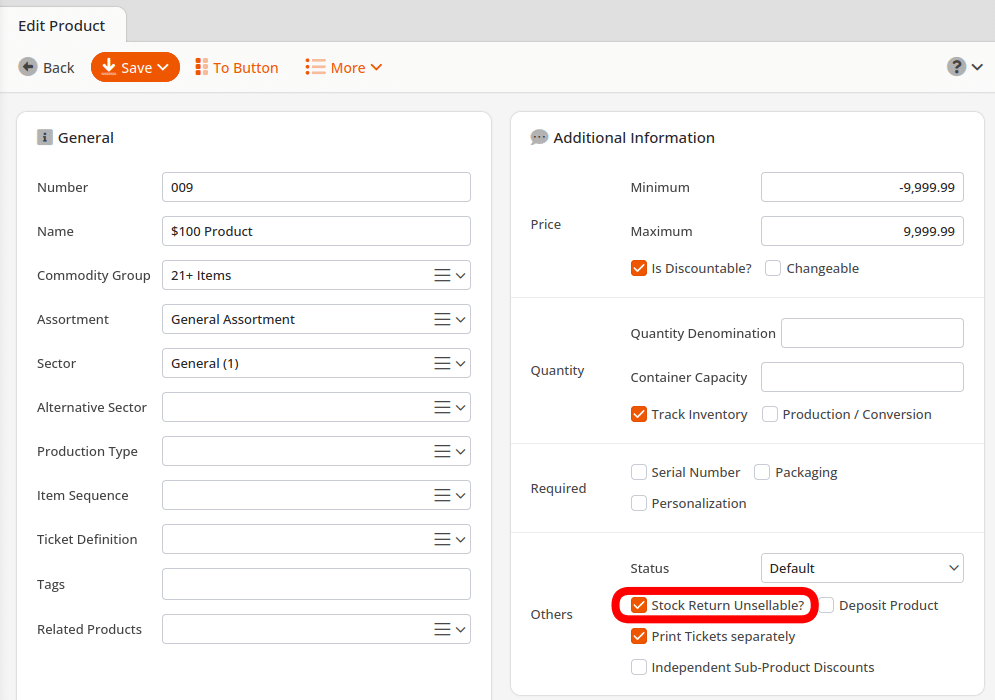
Task: Open list picker icon for Commodity Group
Action: point(442,276)
